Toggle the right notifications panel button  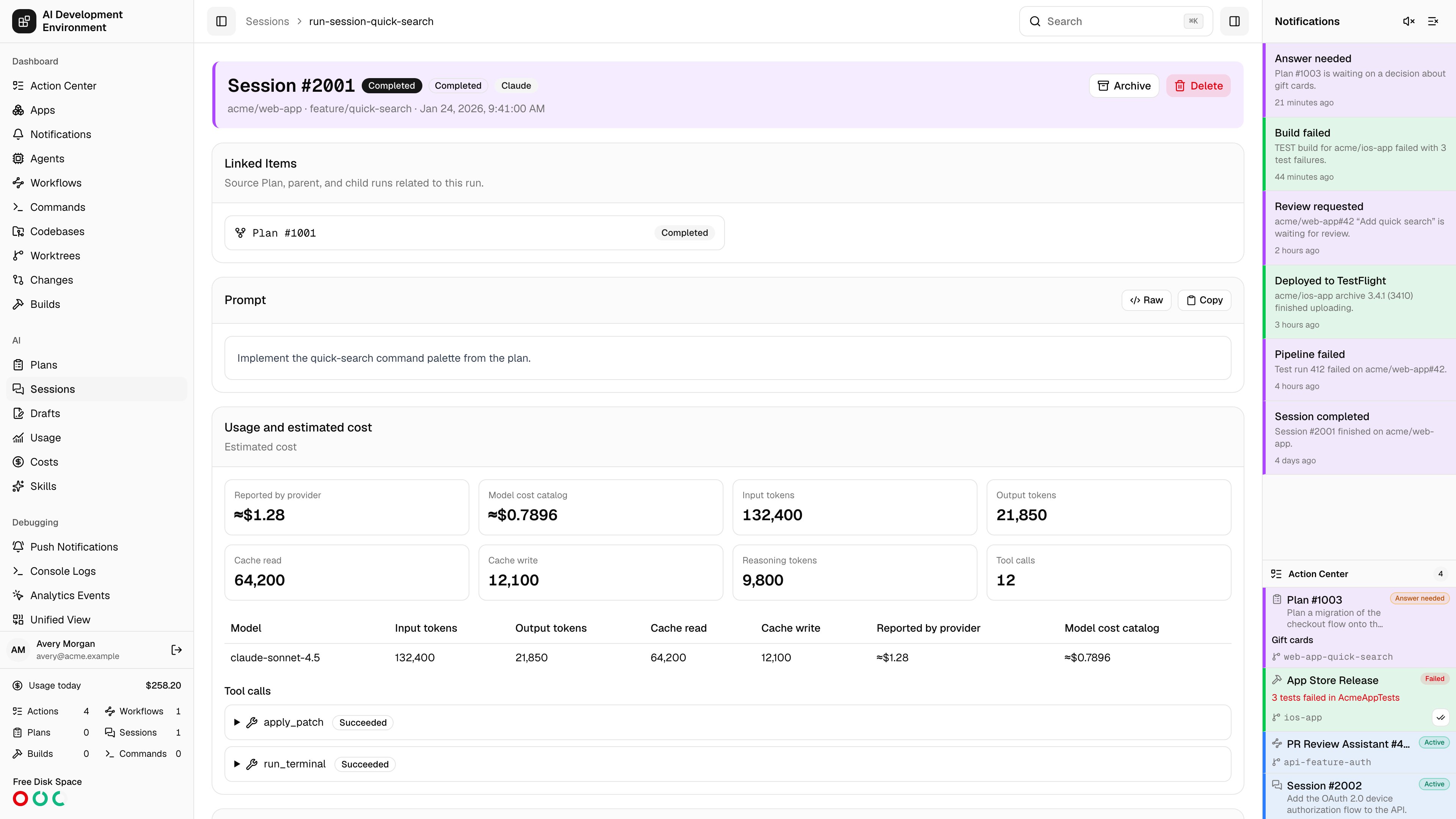(1235, 22)
